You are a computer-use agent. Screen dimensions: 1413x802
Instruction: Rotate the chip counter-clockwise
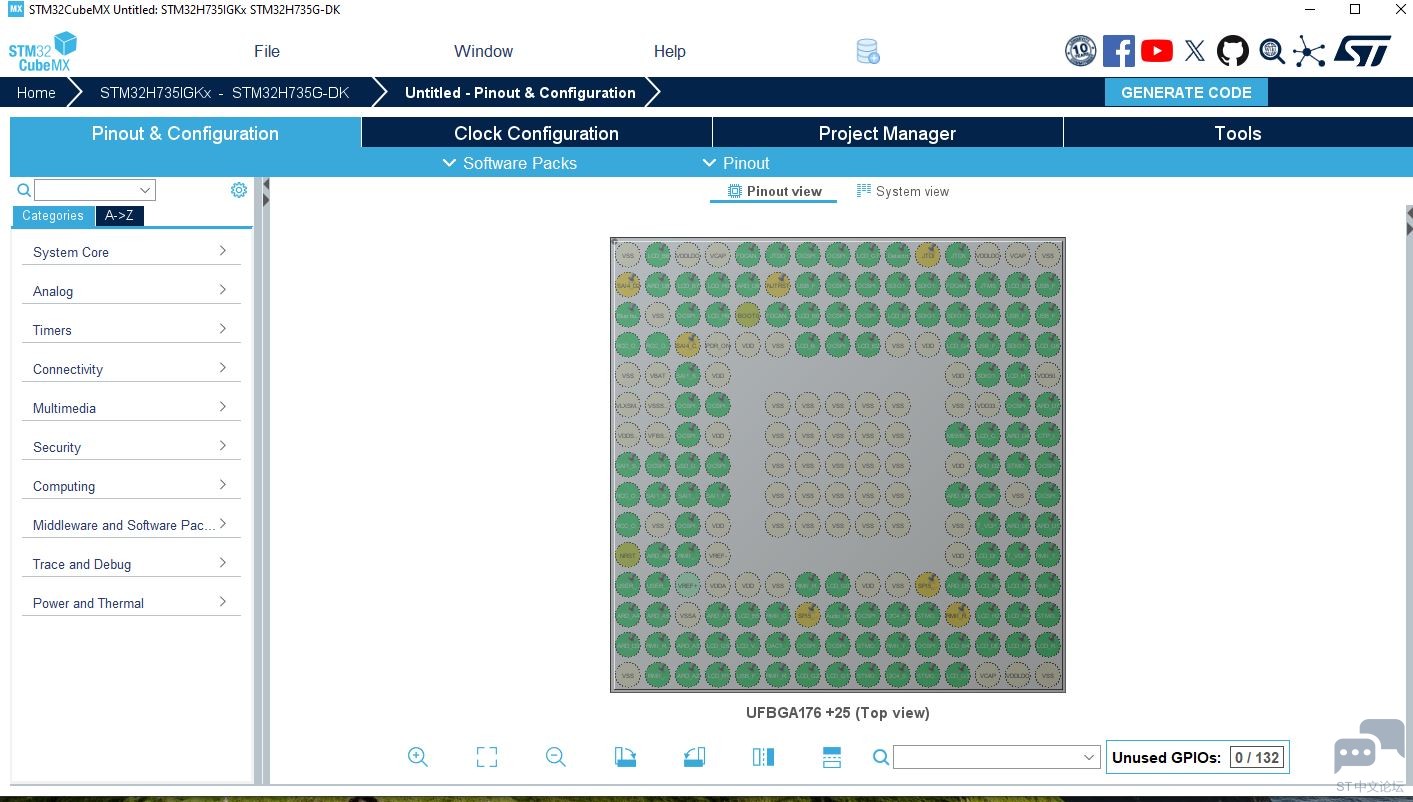[694, 757]
